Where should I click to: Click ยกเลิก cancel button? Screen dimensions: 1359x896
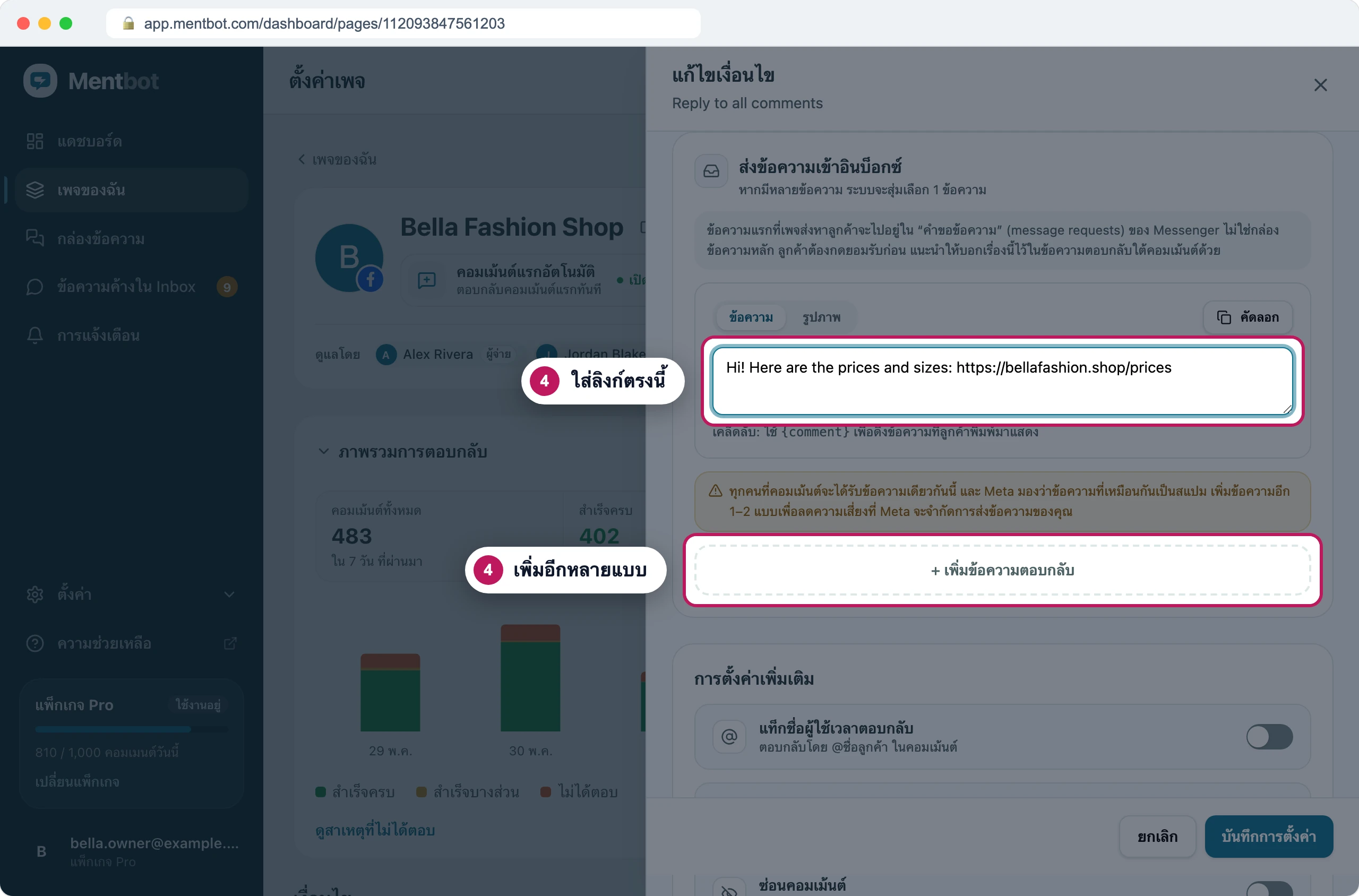tap(1157, 837)
